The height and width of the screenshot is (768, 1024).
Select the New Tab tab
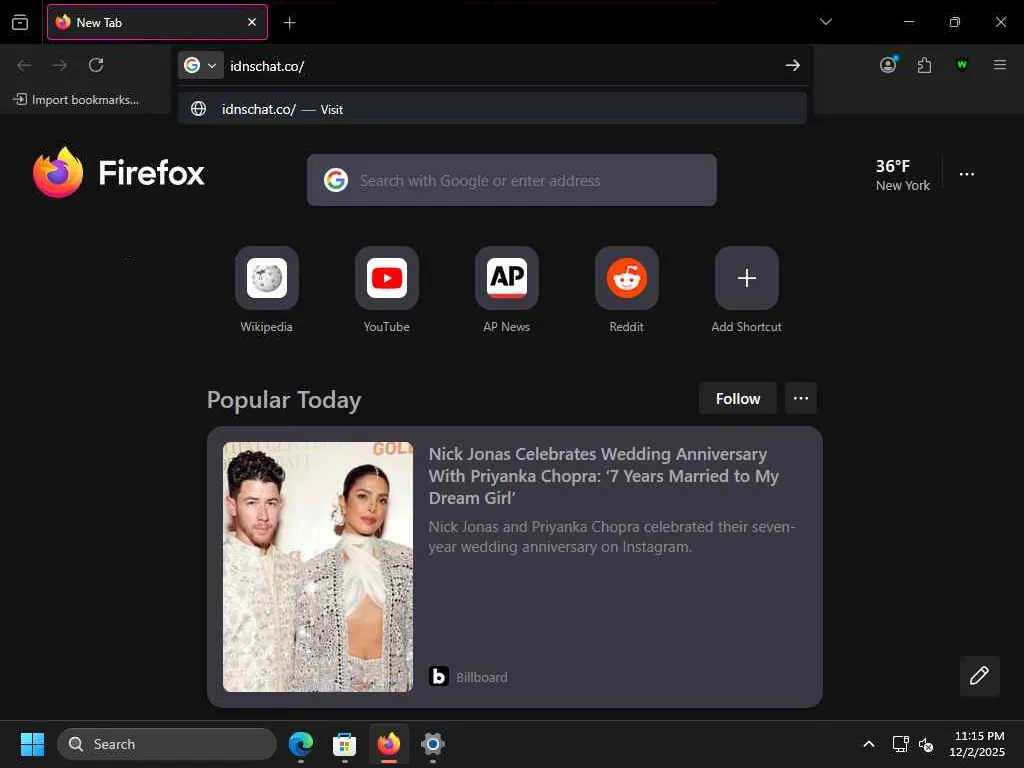(x=157, y=22)
